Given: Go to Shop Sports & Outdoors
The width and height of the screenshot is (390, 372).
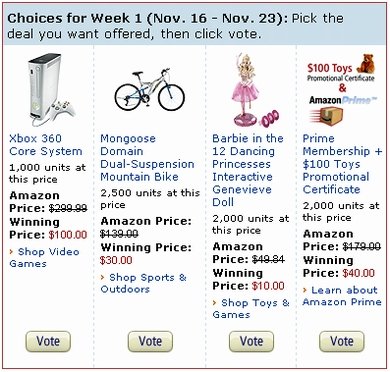Looking at the screenshot, I should click(143, 283).
